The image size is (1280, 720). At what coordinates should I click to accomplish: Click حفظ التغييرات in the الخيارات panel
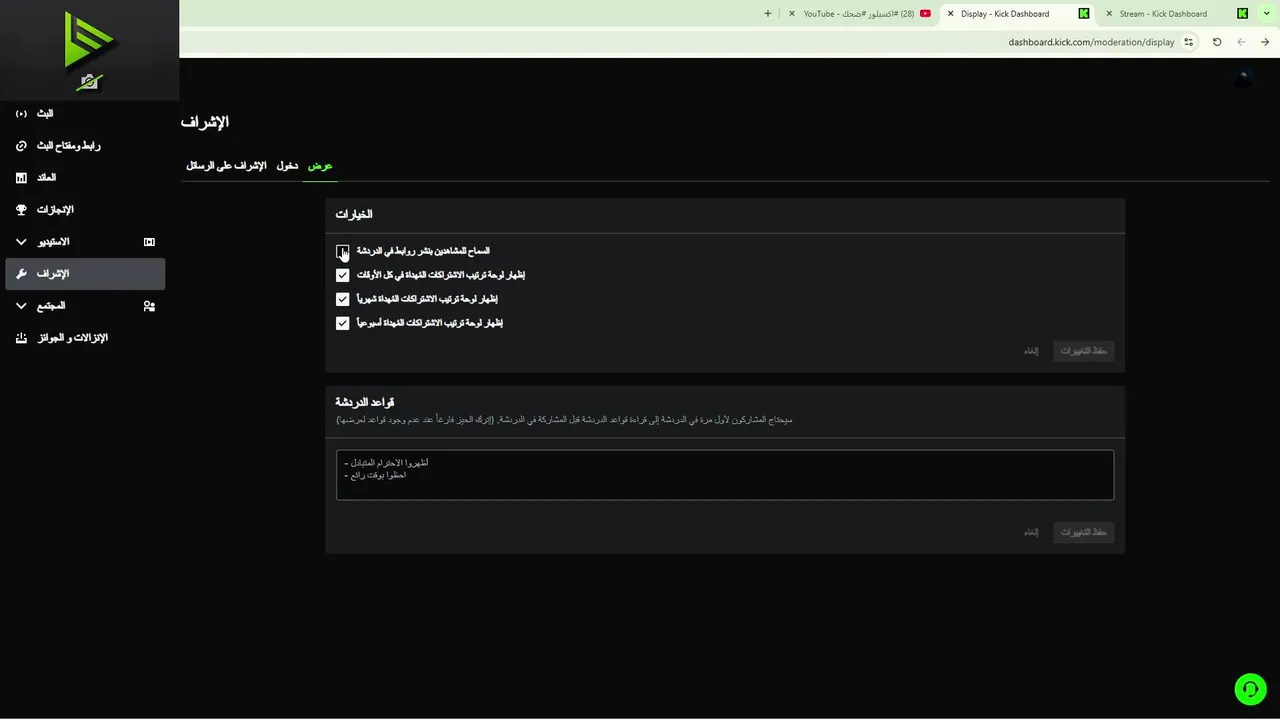(1084, 351)
